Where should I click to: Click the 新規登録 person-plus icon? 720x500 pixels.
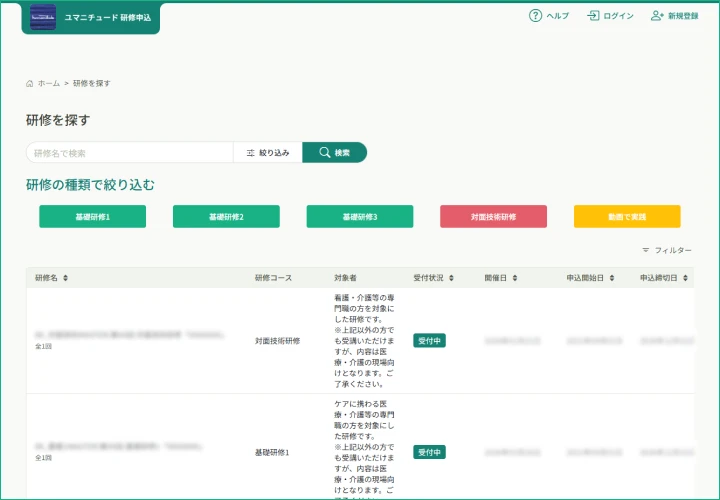[657, 16]
